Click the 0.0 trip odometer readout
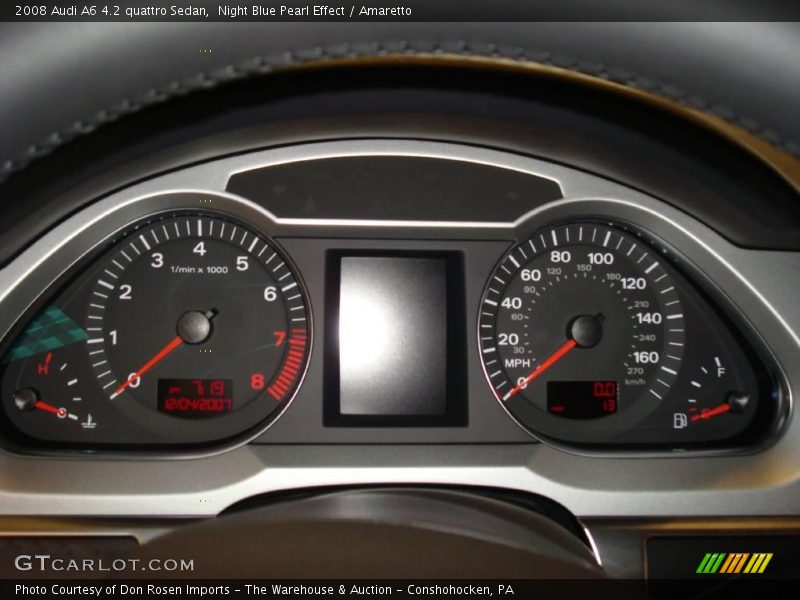800x600 pixels. click(604, 390)
